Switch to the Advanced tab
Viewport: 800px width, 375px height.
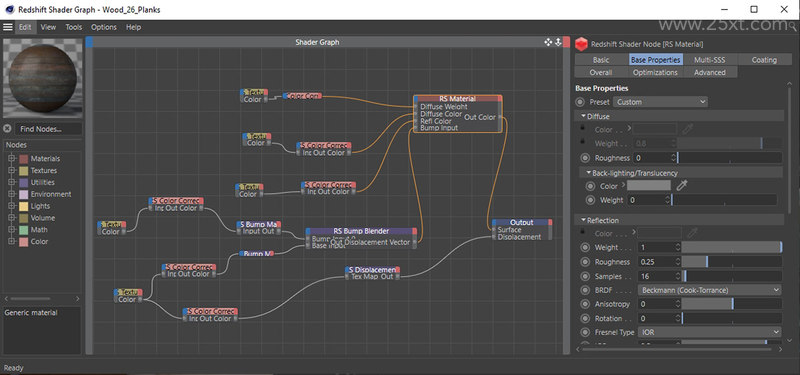click(x=709, y=72)
